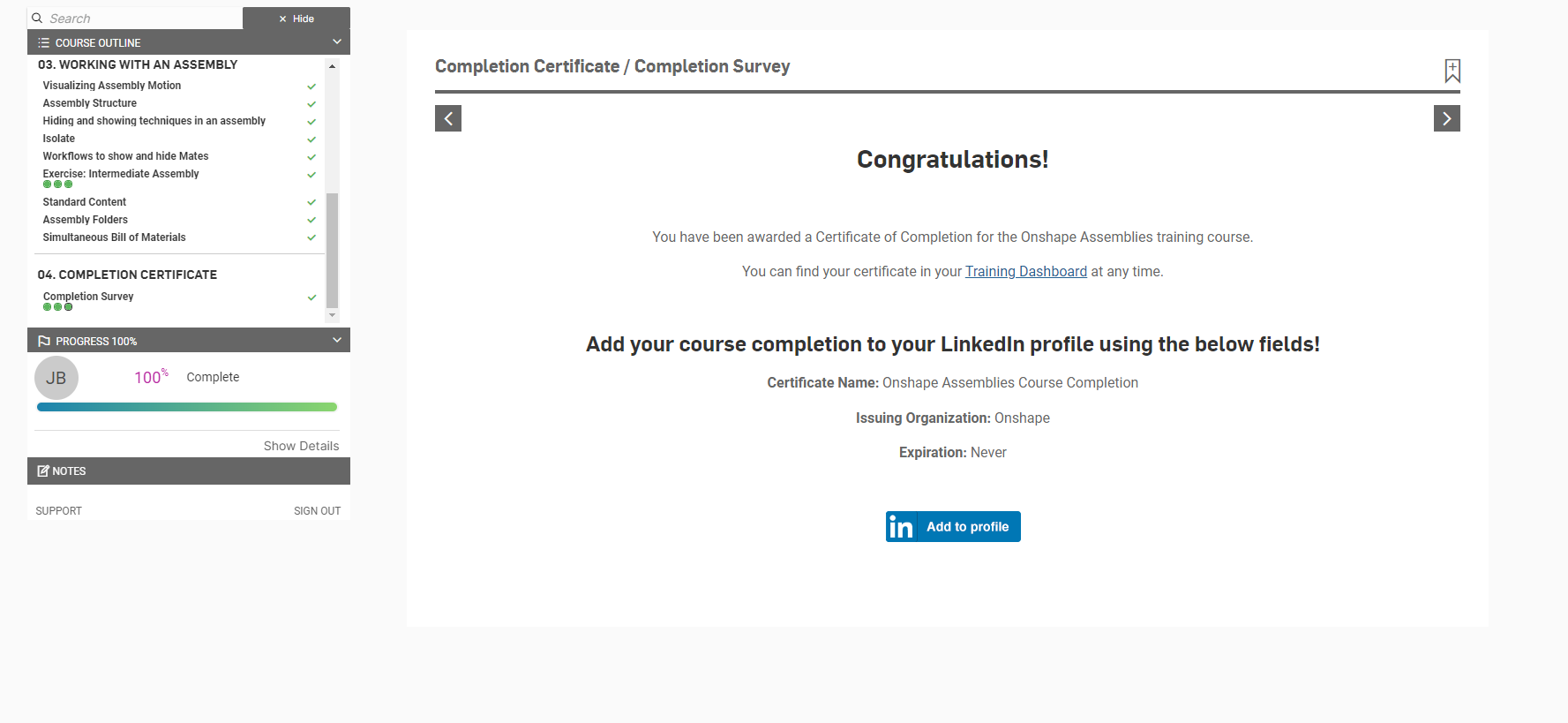Open Assembly Folders lesson
Viewport: 1568px width, 723px height.
86,220
